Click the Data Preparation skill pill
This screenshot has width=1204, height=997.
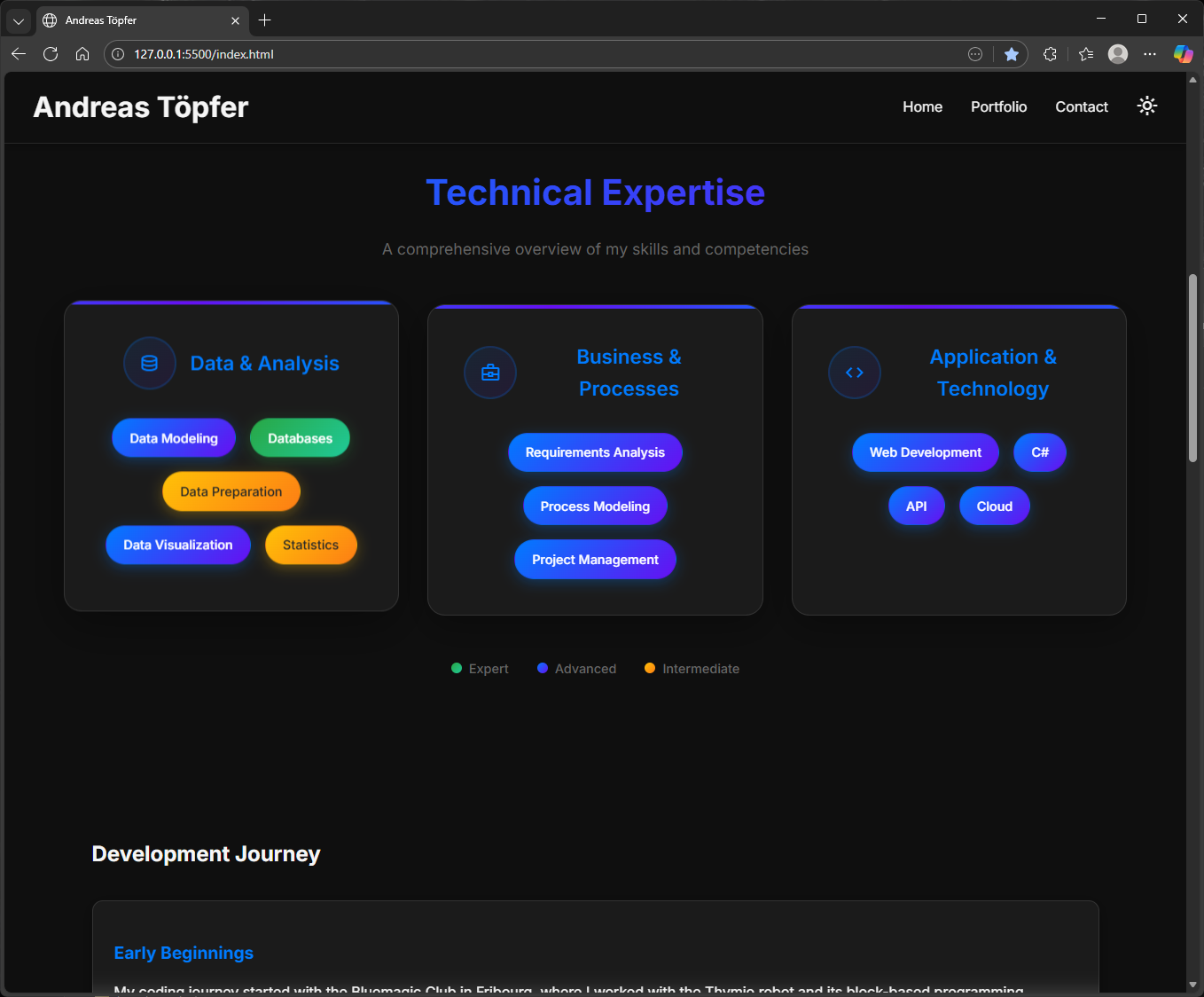point(231,491)
